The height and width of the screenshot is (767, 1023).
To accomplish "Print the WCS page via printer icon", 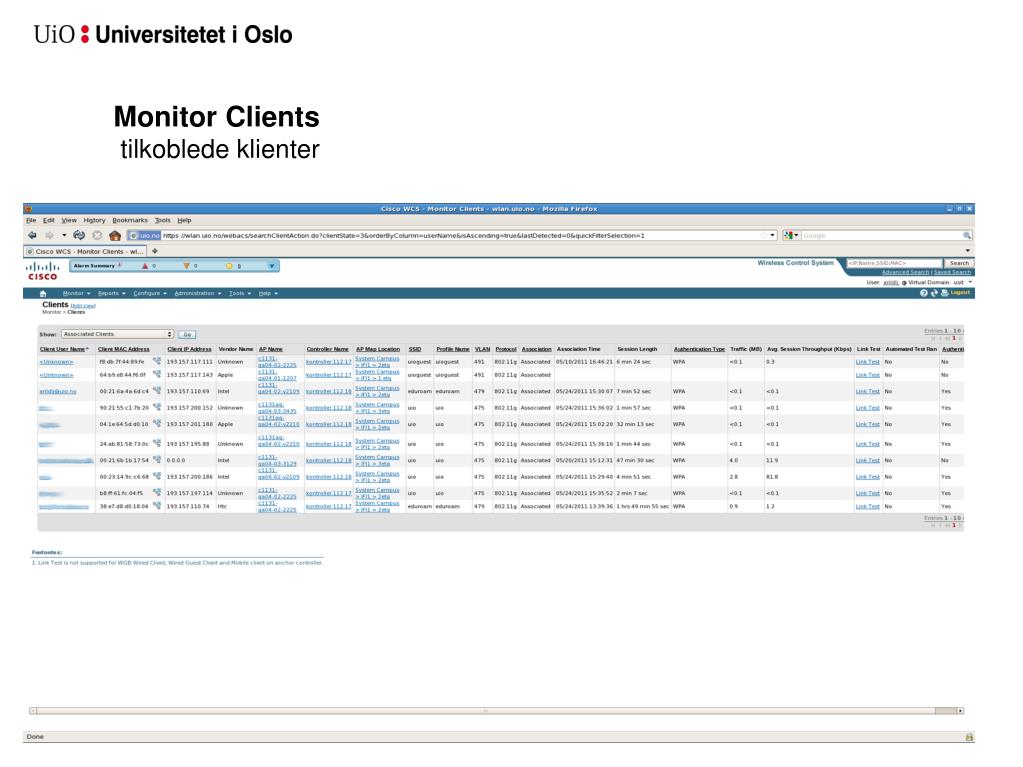I will [944, 293].
